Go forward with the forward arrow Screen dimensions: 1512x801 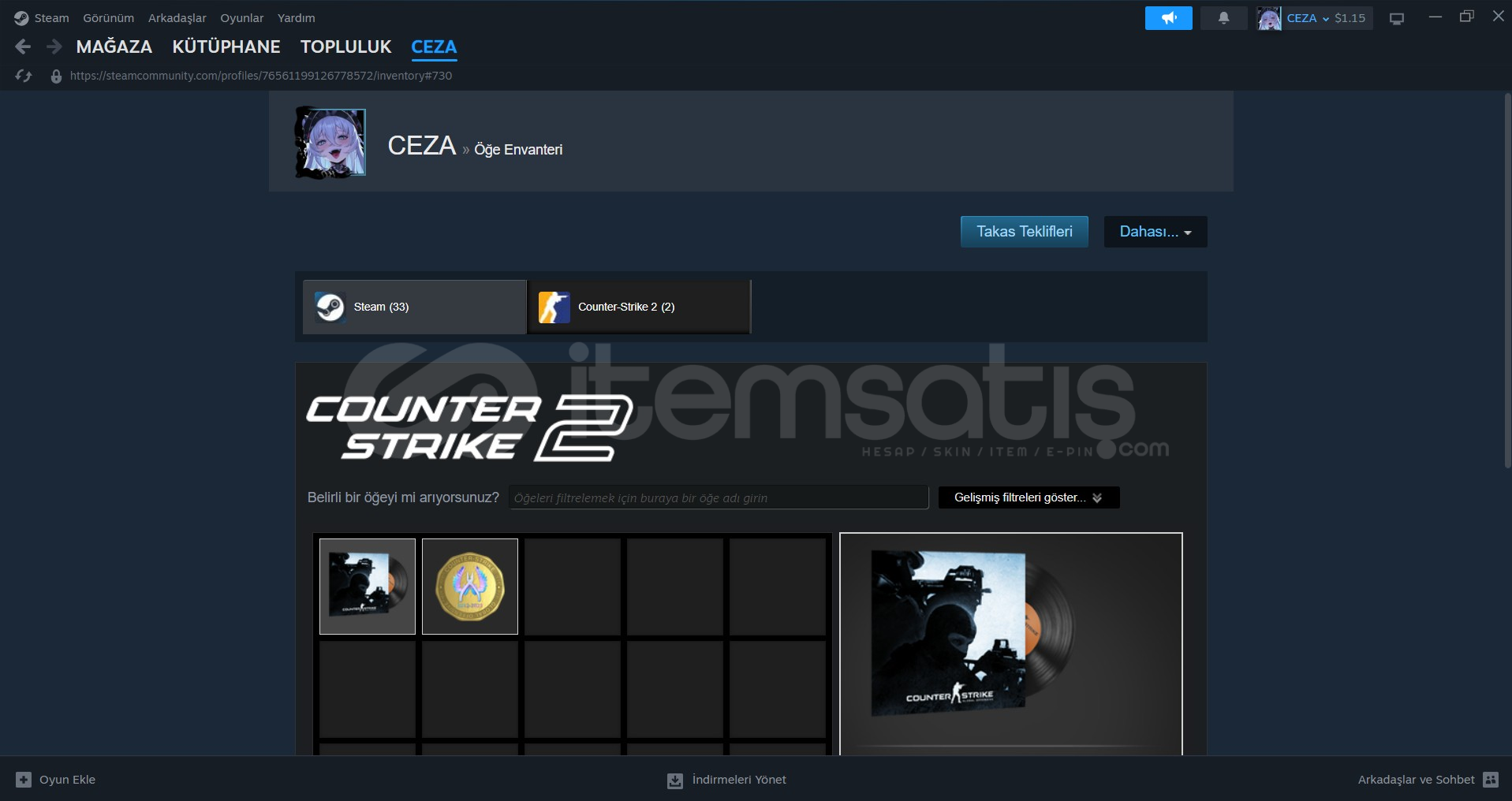(54, 47)
